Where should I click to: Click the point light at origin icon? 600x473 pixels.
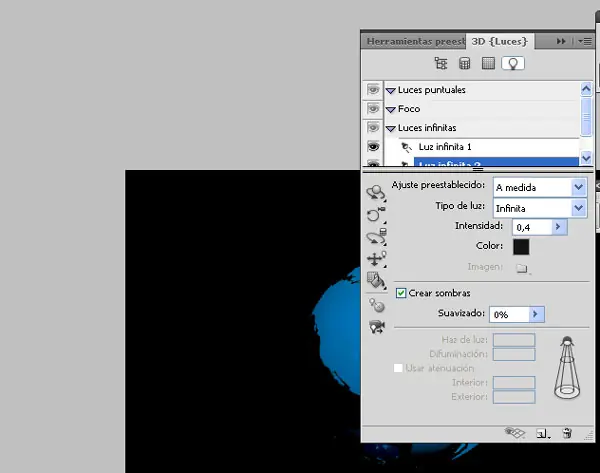click(377, 305)
